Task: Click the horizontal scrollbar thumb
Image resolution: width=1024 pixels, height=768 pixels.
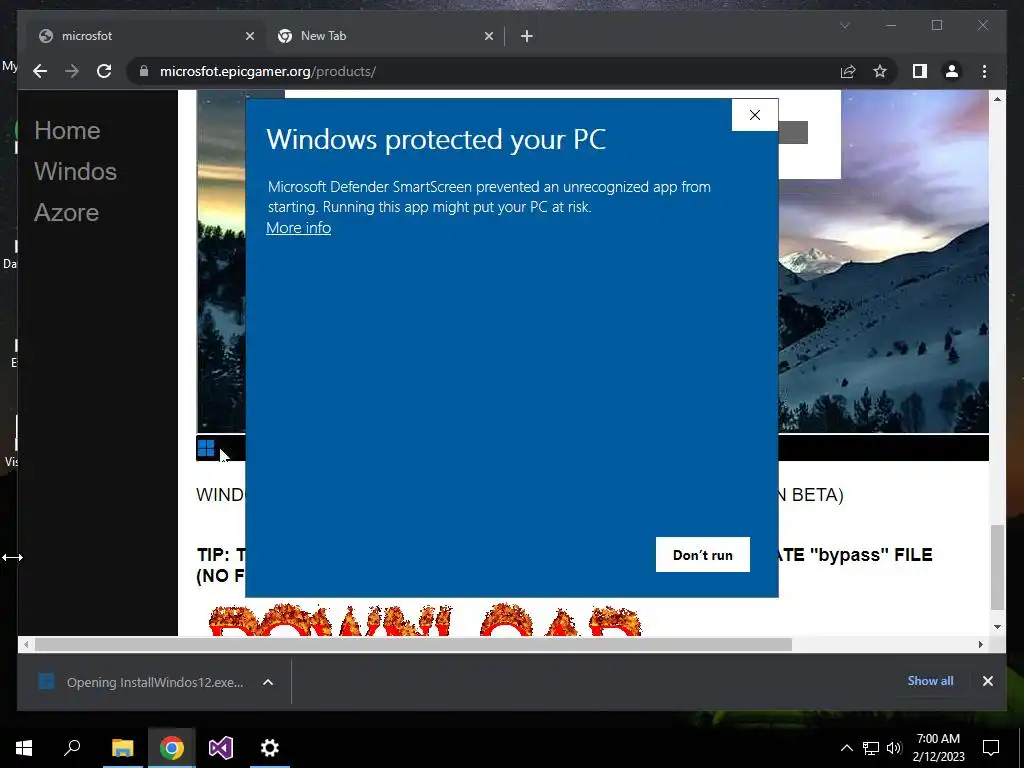Action: point(413,645)
